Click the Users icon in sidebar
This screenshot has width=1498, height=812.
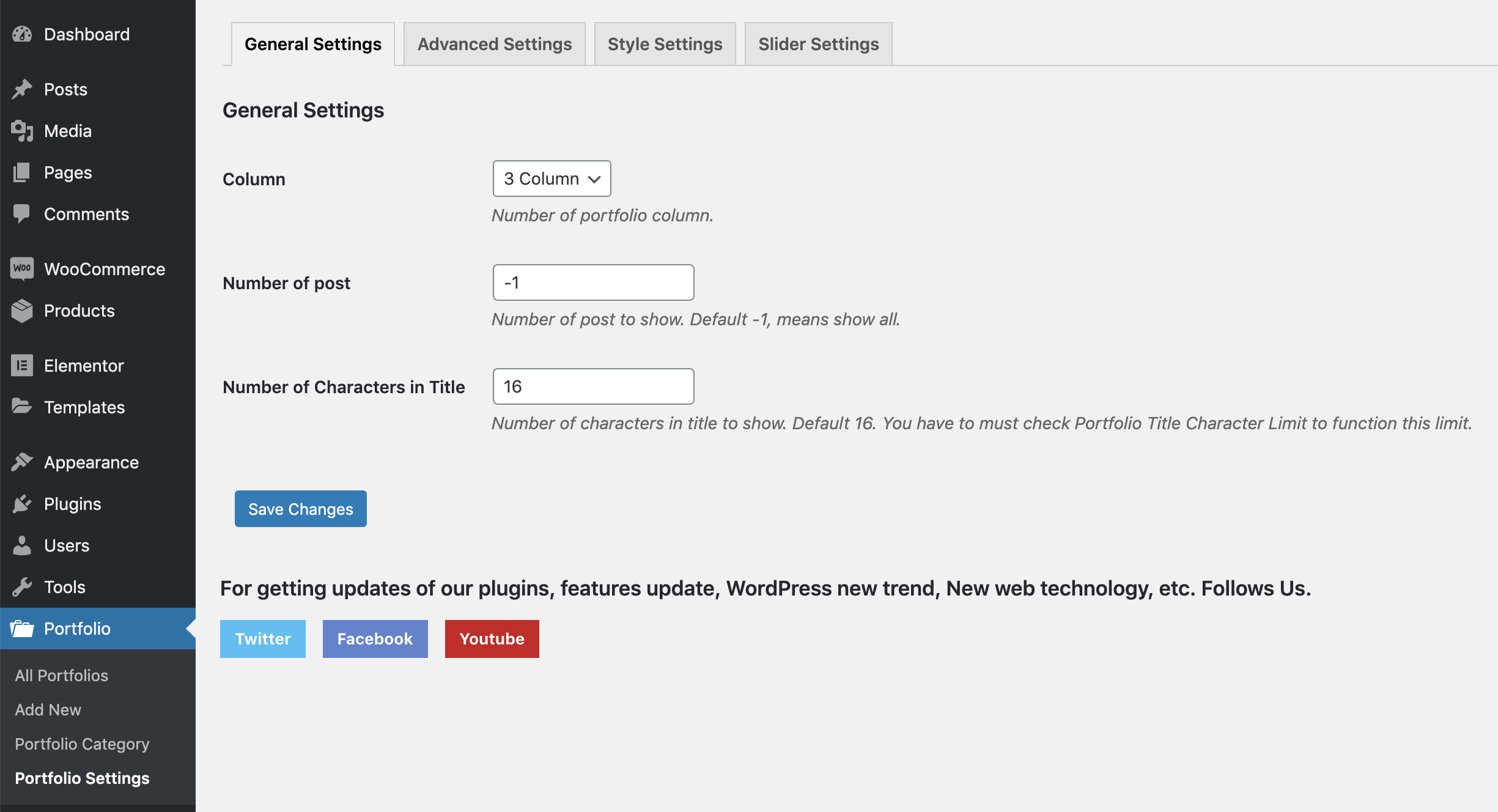(22, 544)
